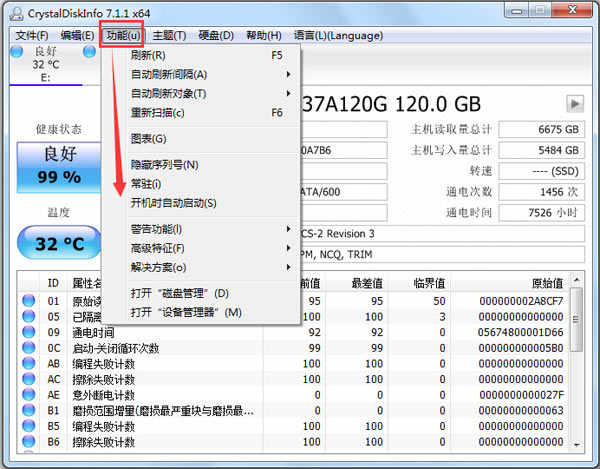This screenshot has width=600, height=469.
Task: Click the 主机写入量总计 field showing 5484 GB
Action: (541, 150)
